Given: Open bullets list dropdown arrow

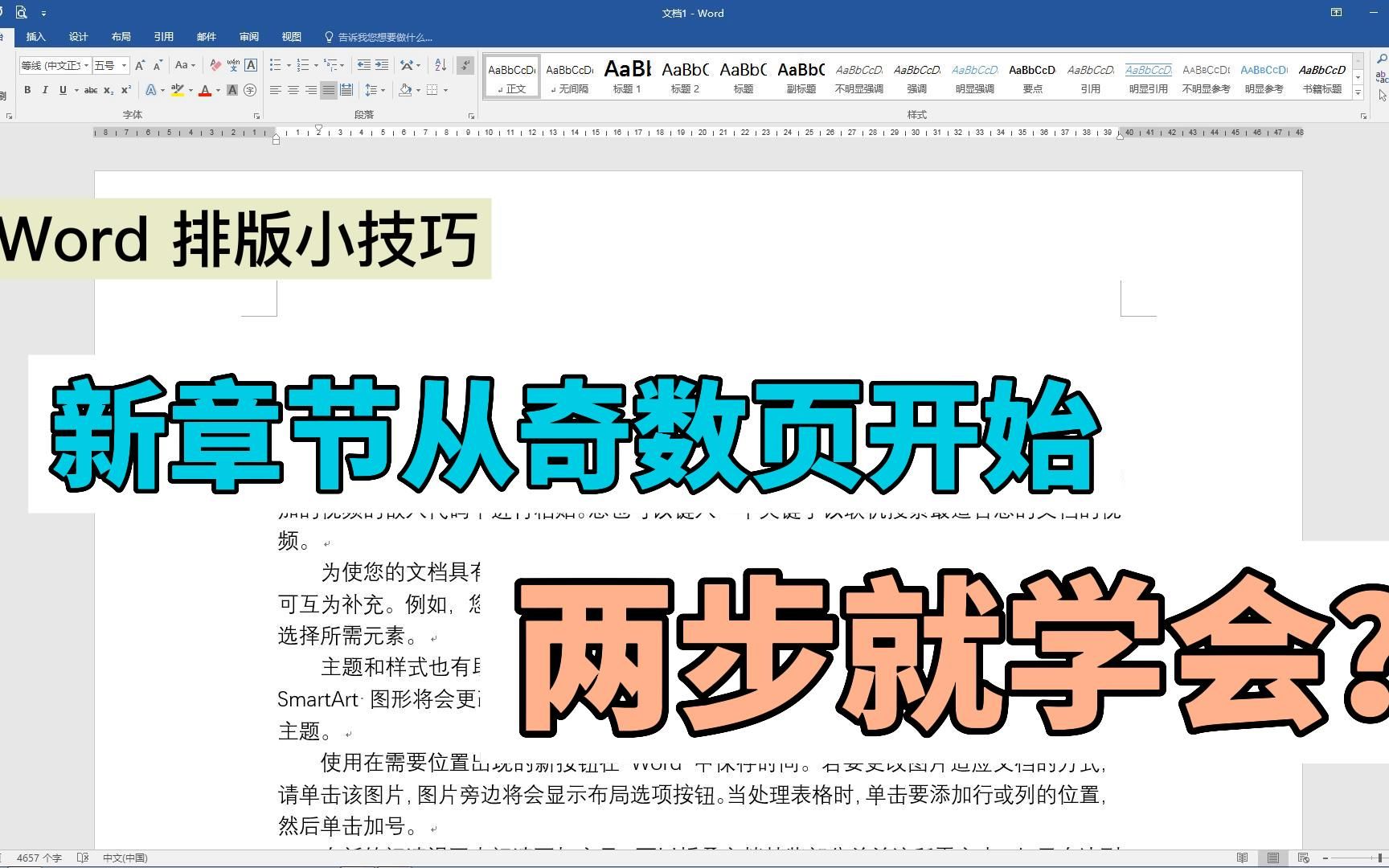Looking at the screenshot, I should click(289, 65).
